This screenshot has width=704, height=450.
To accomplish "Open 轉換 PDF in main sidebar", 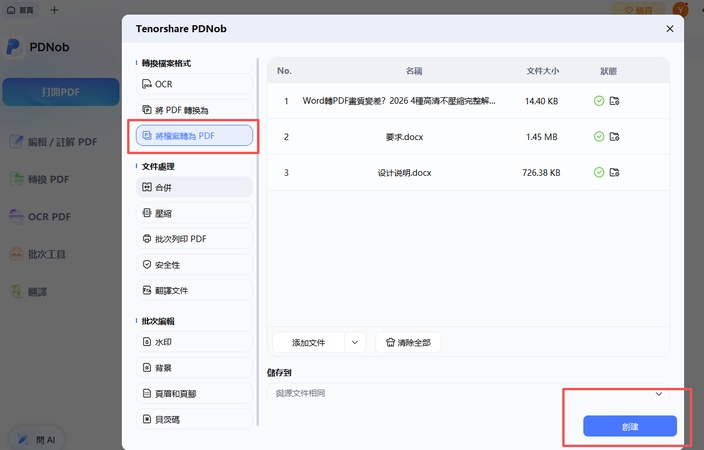I will (40, 179).
